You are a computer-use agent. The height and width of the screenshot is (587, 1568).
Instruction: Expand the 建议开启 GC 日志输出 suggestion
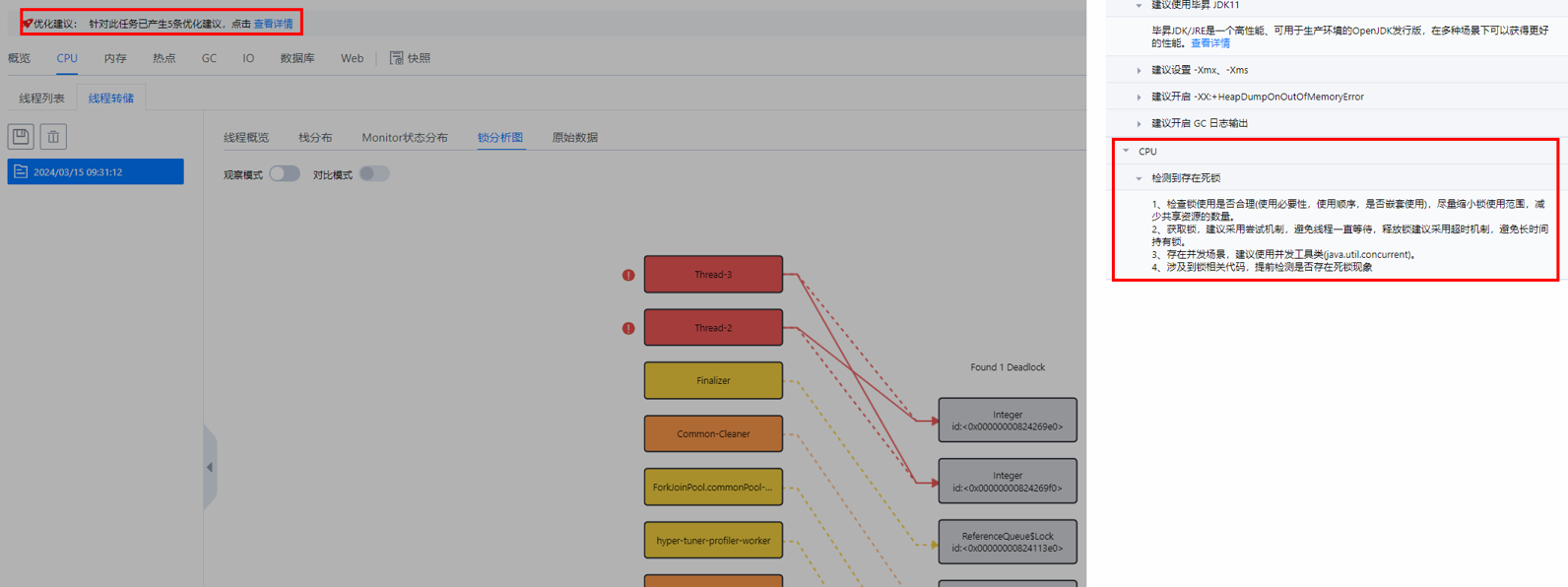1140,123
